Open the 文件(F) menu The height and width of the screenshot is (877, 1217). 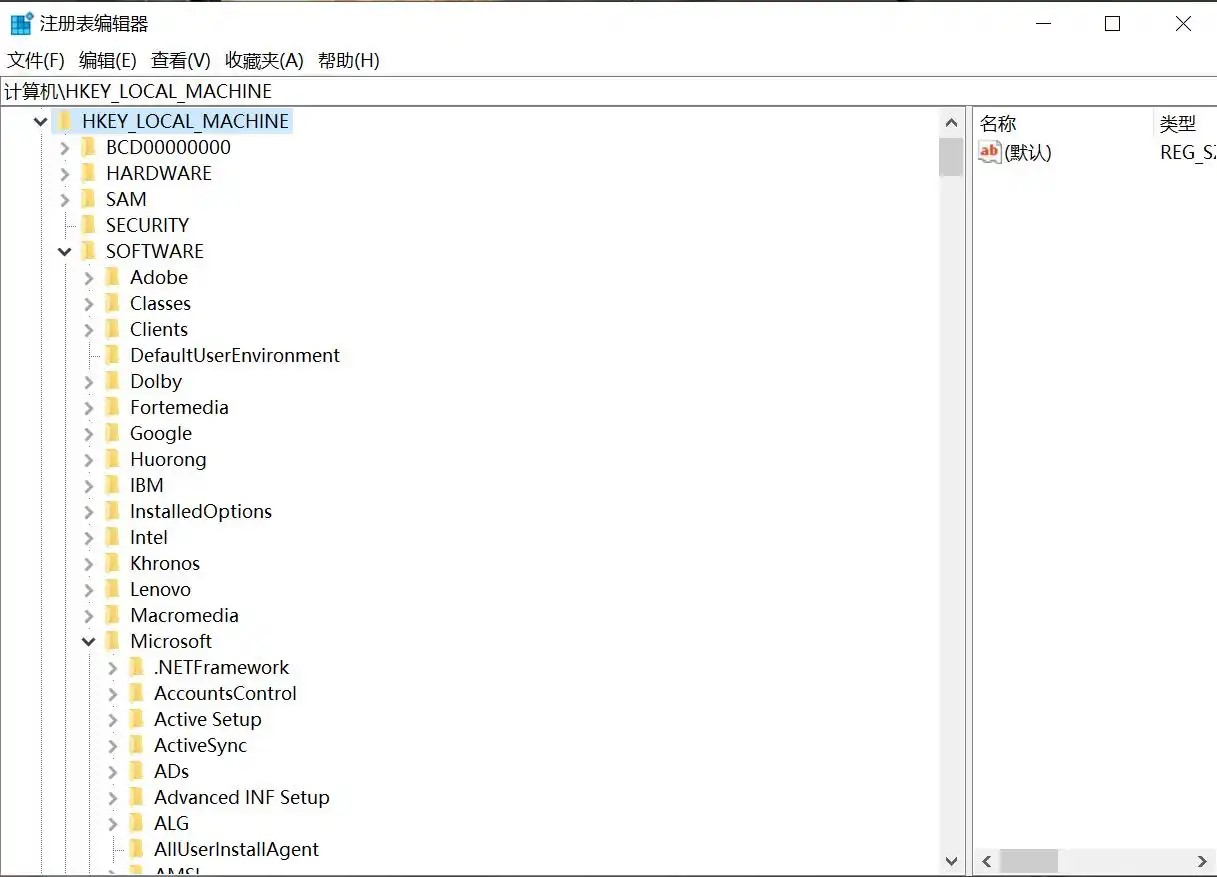click(x=36, y=60)
